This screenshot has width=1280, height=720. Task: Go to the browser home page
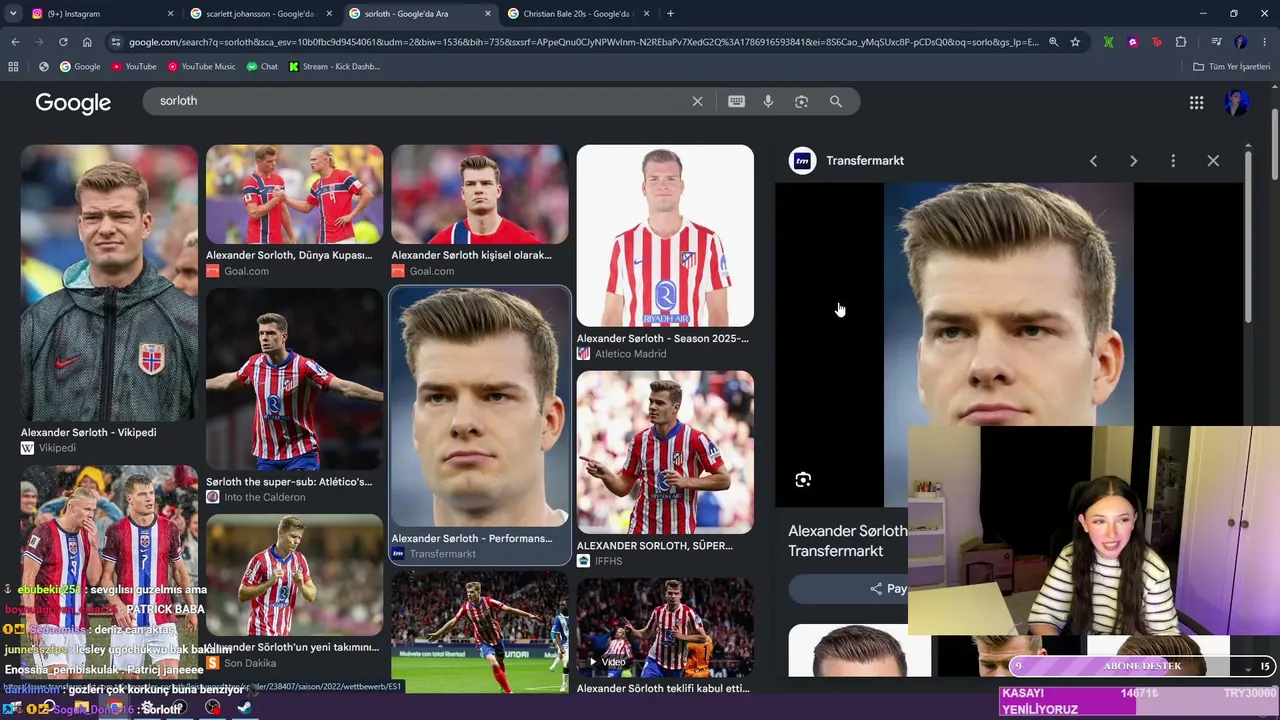[x=87, y=42]
